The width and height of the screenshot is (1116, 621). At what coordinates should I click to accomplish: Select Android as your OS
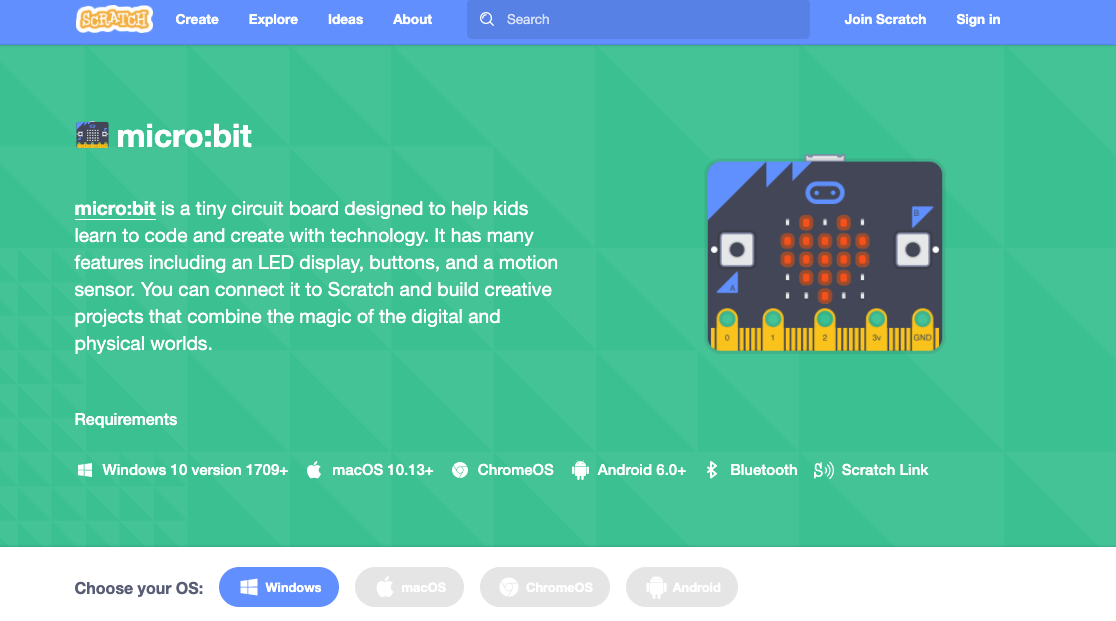(x=682, y=587)
